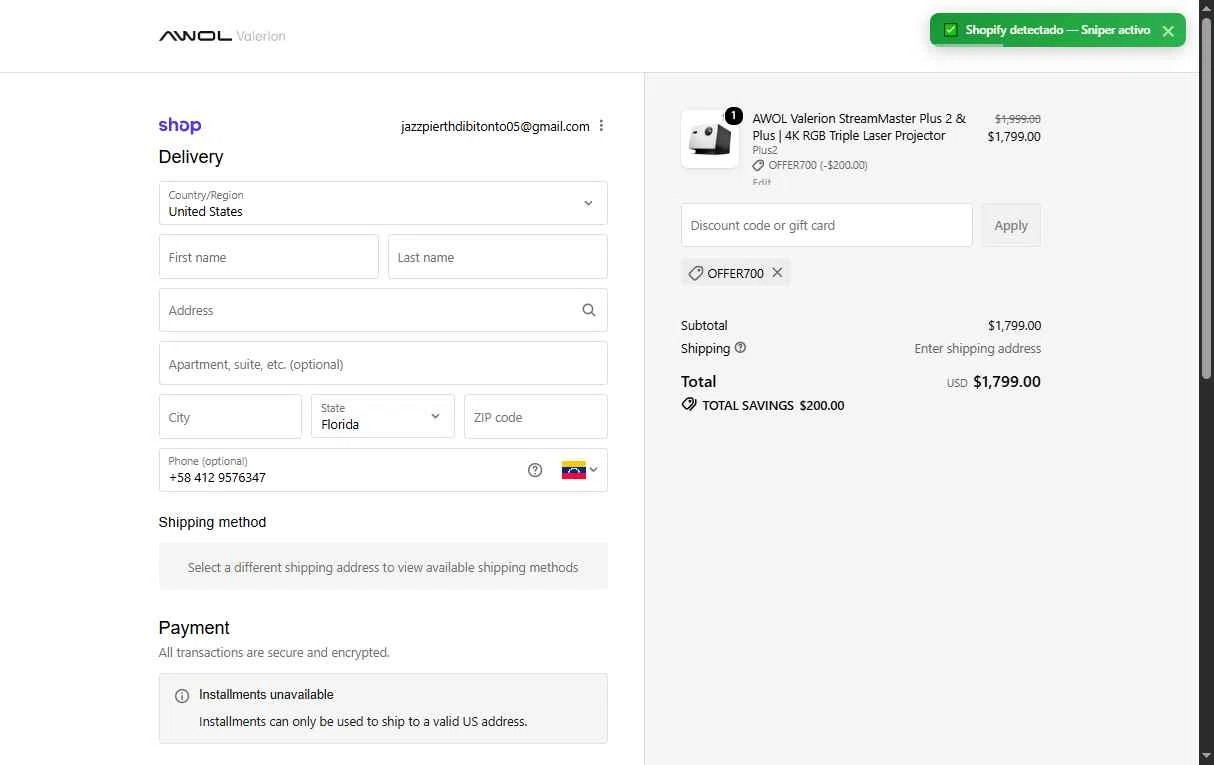Open the State dropdown showing Florida

tap(383, 416)
